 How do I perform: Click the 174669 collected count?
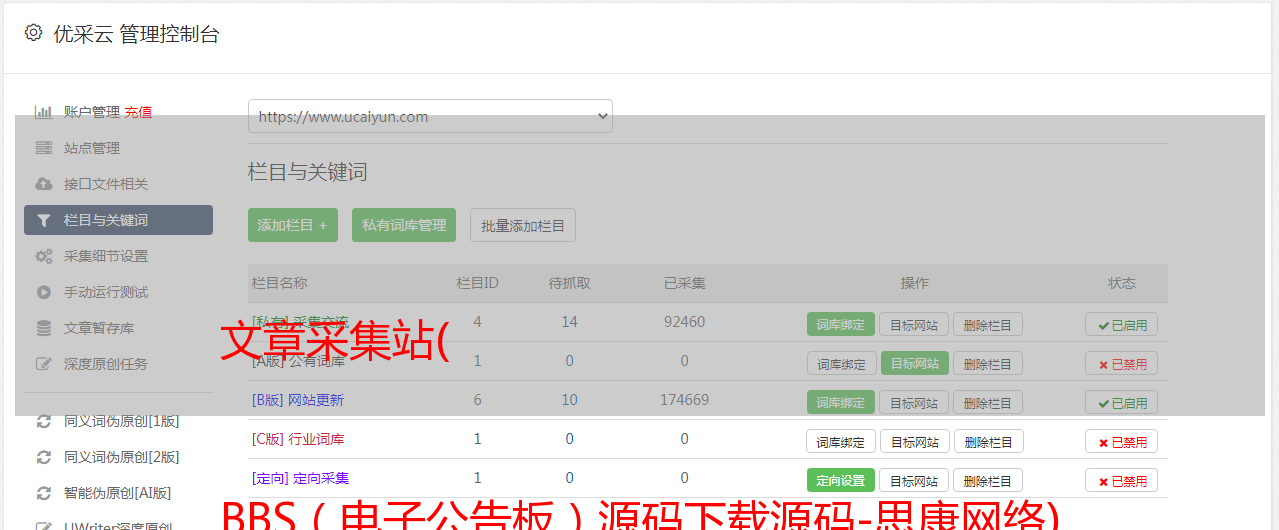pos(685,400)
